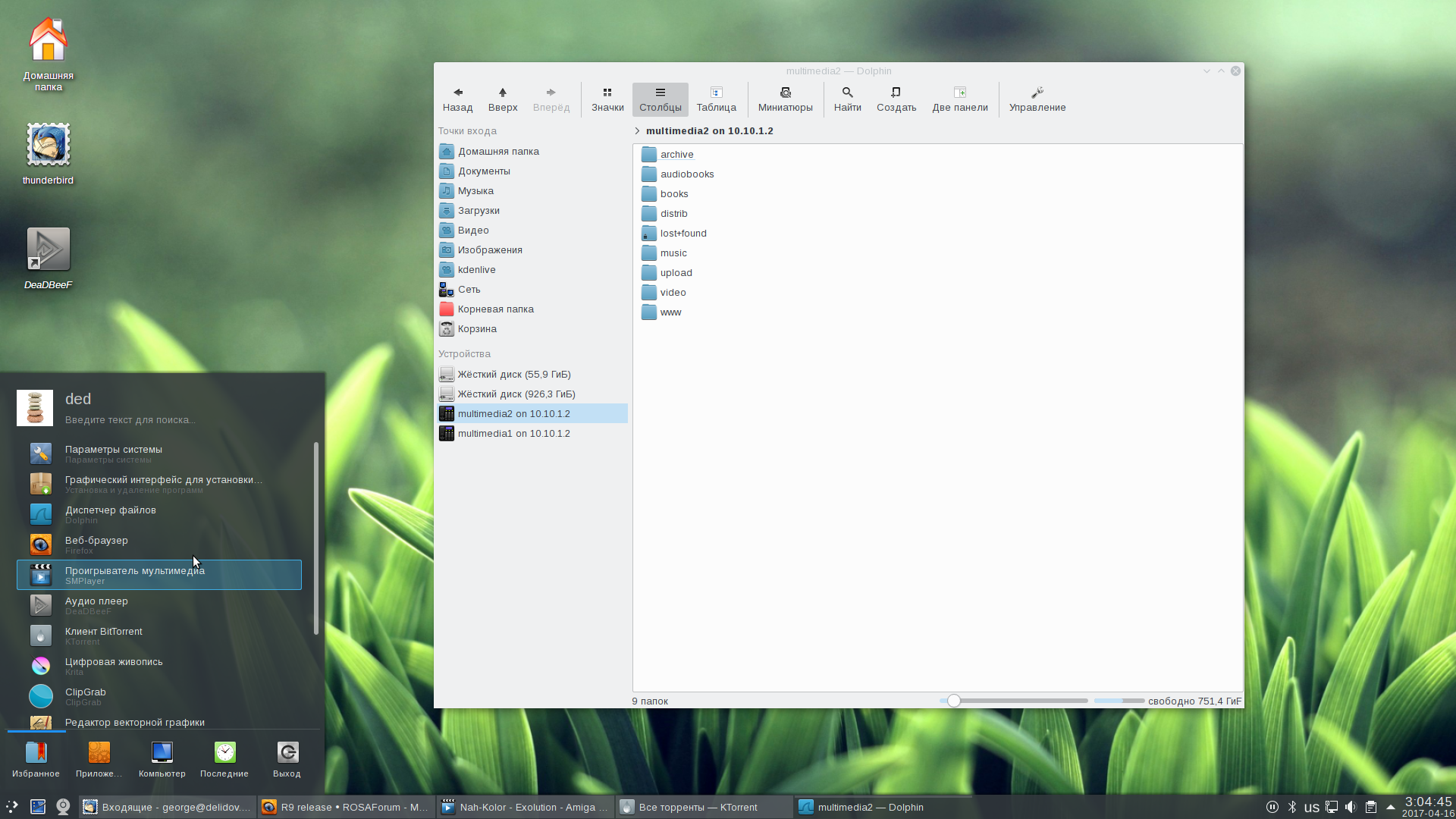Viewport: 1456px width, 819px height.
Task: Switch to Значки icon view mode
Action: (x=607, y=99)
